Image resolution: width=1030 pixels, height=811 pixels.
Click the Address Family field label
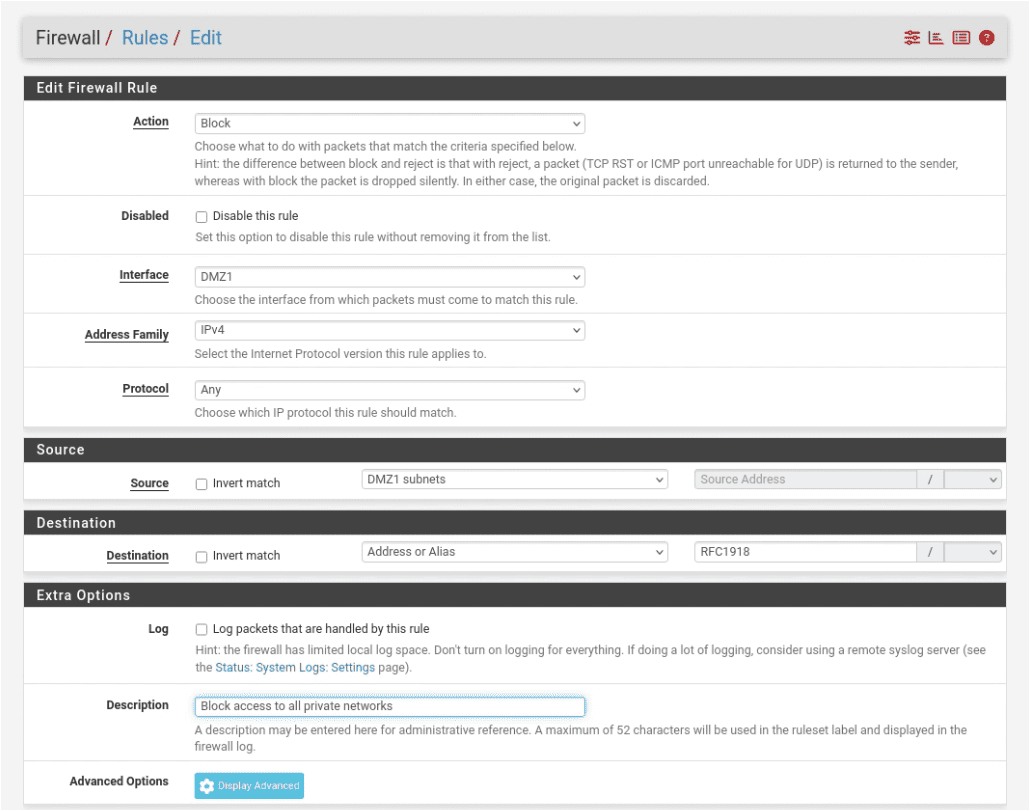(127, 334)
